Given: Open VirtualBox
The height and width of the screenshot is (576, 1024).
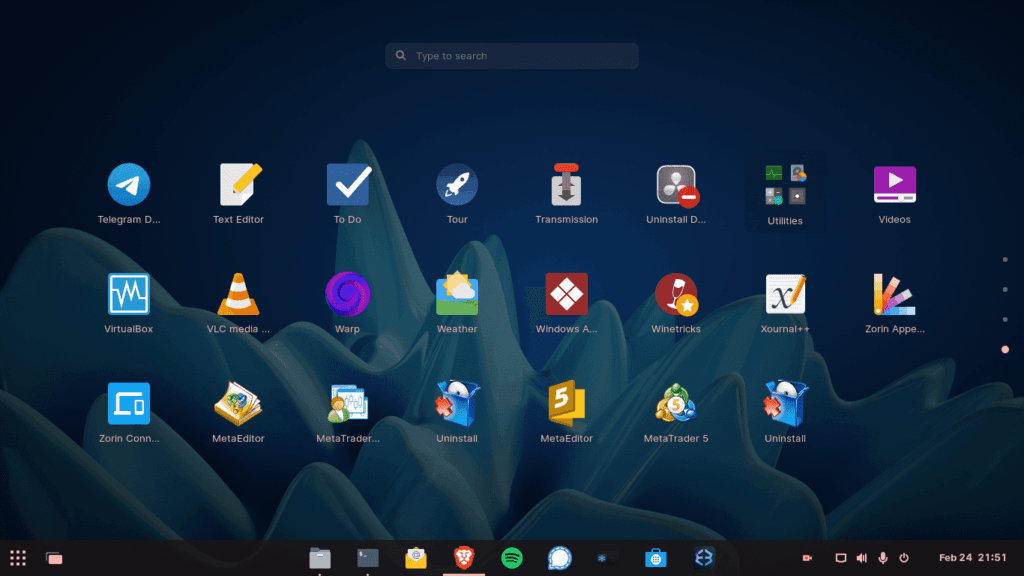Looking at the screenshot, I should click(x=129, y=294).
